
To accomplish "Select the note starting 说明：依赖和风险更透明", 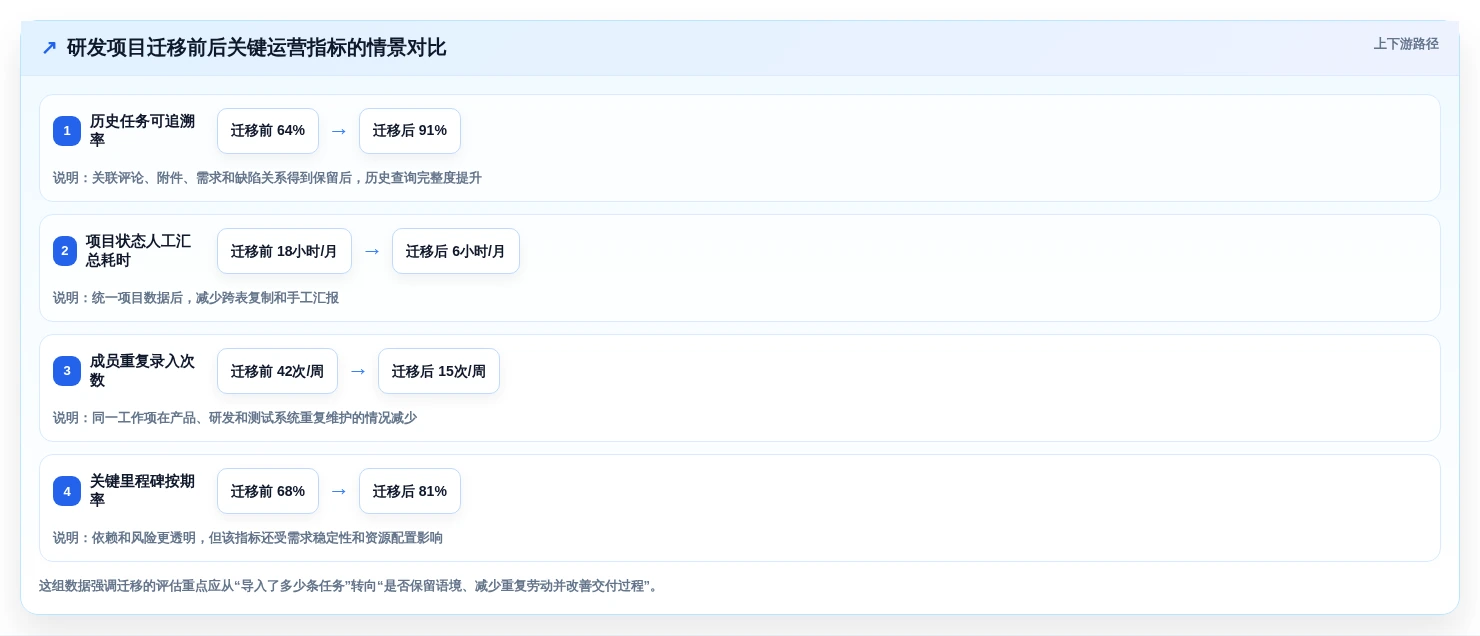I will click(x=248, y=538).
